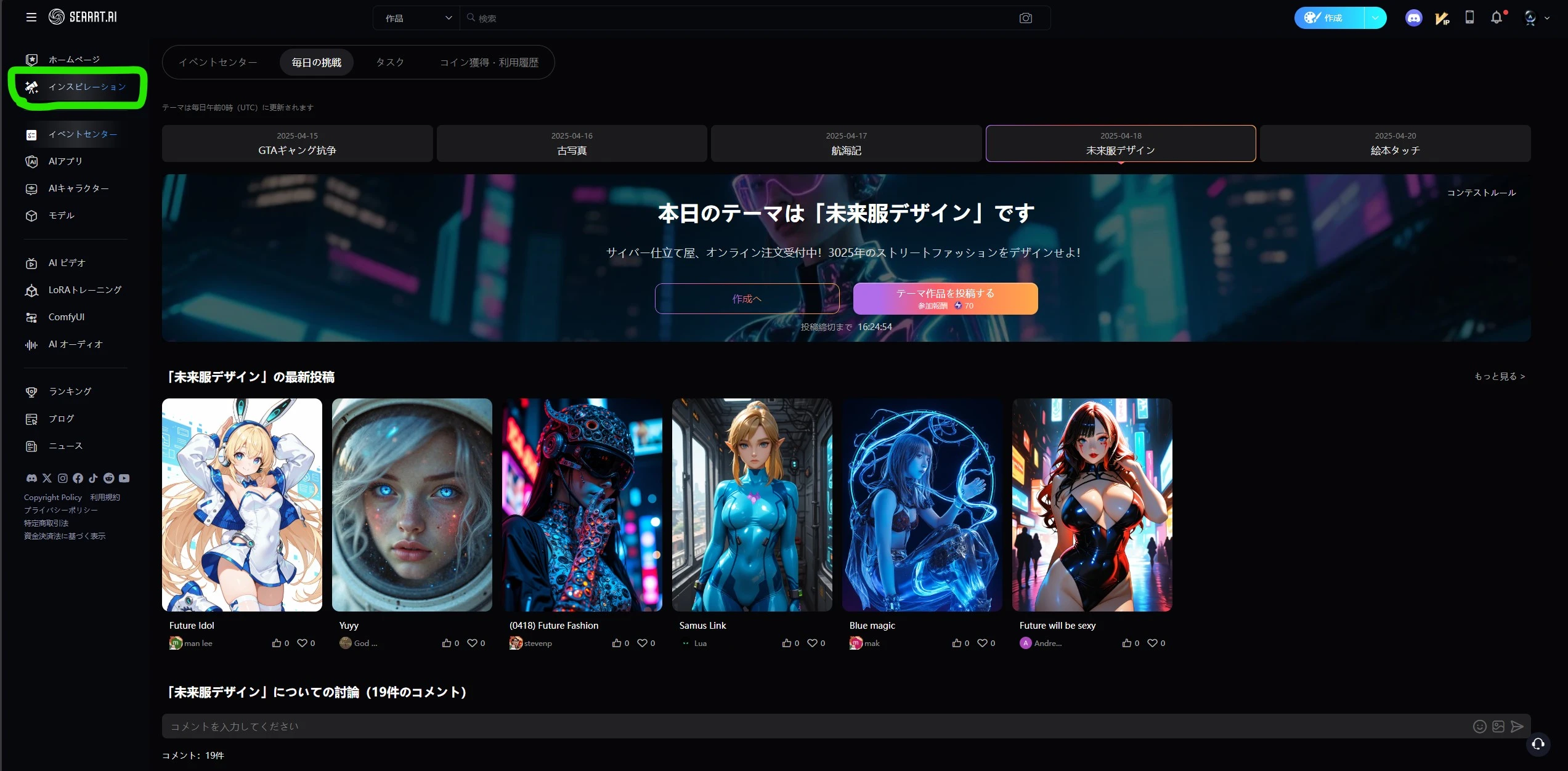Switch to the タスク tab
This screenshot has width=1568, height=771.
390,62
